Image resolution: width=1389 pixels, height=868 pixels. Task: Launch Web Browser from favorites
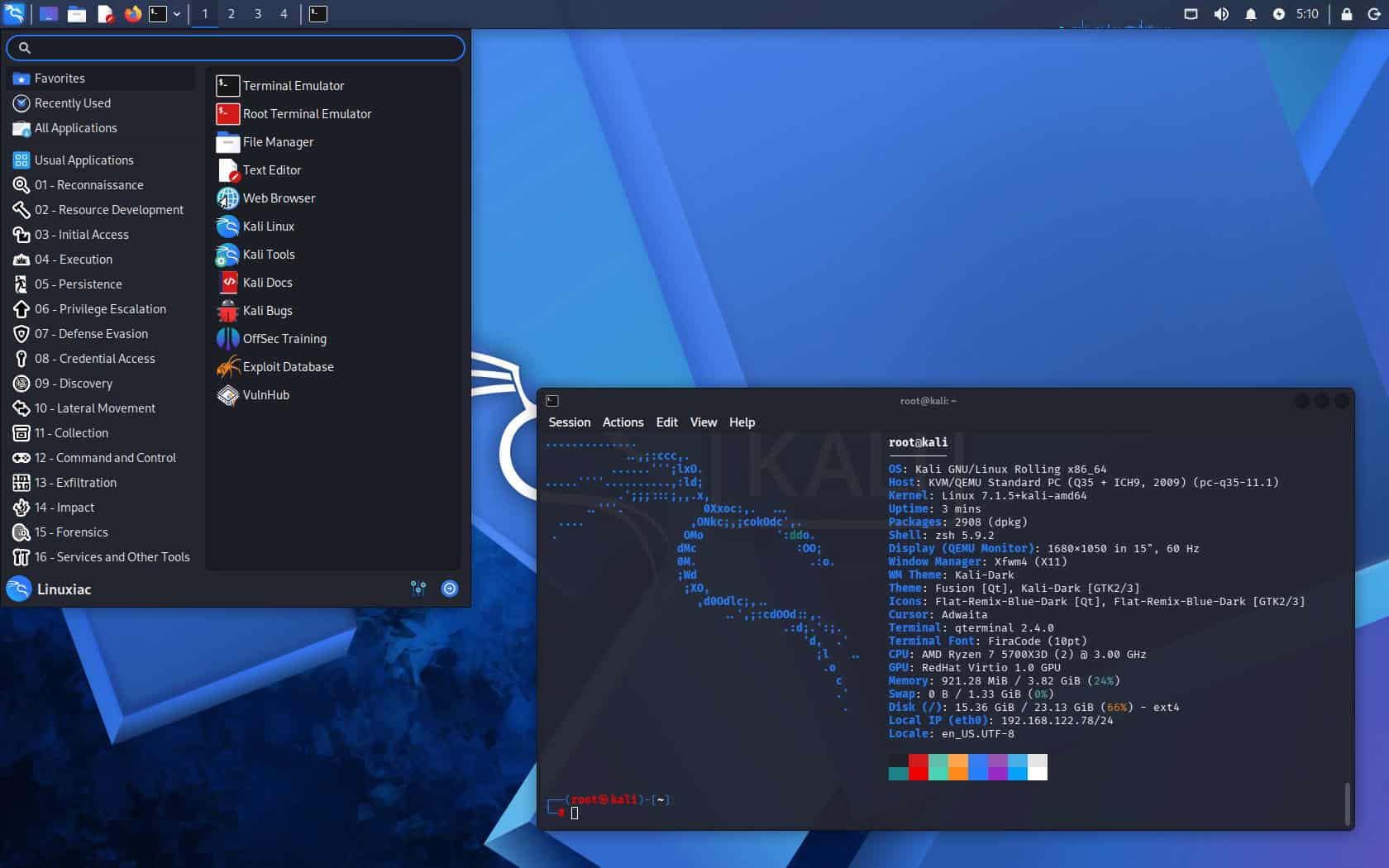click(333, 198)
